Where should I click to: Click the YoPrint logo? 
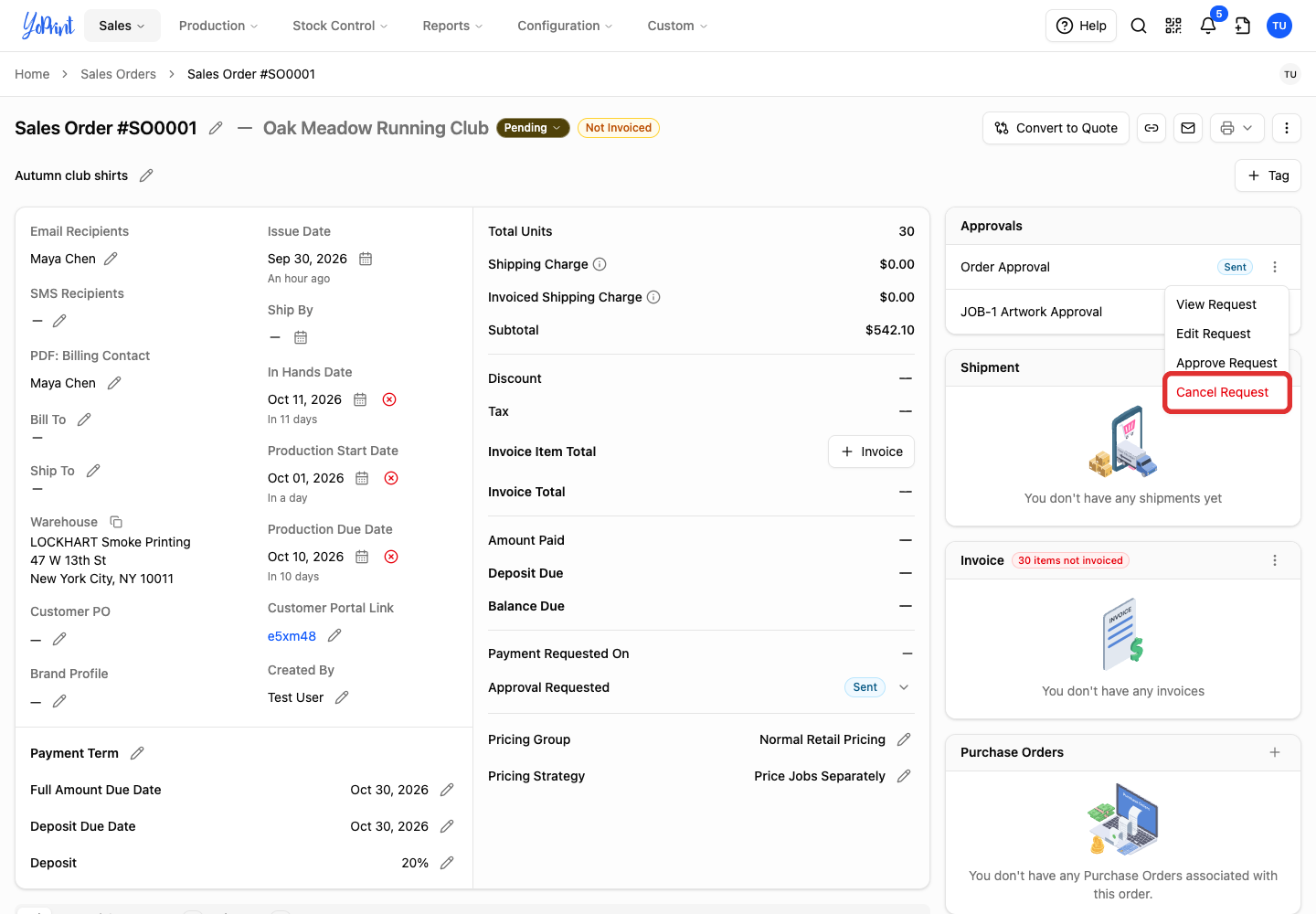pos(48,26)
